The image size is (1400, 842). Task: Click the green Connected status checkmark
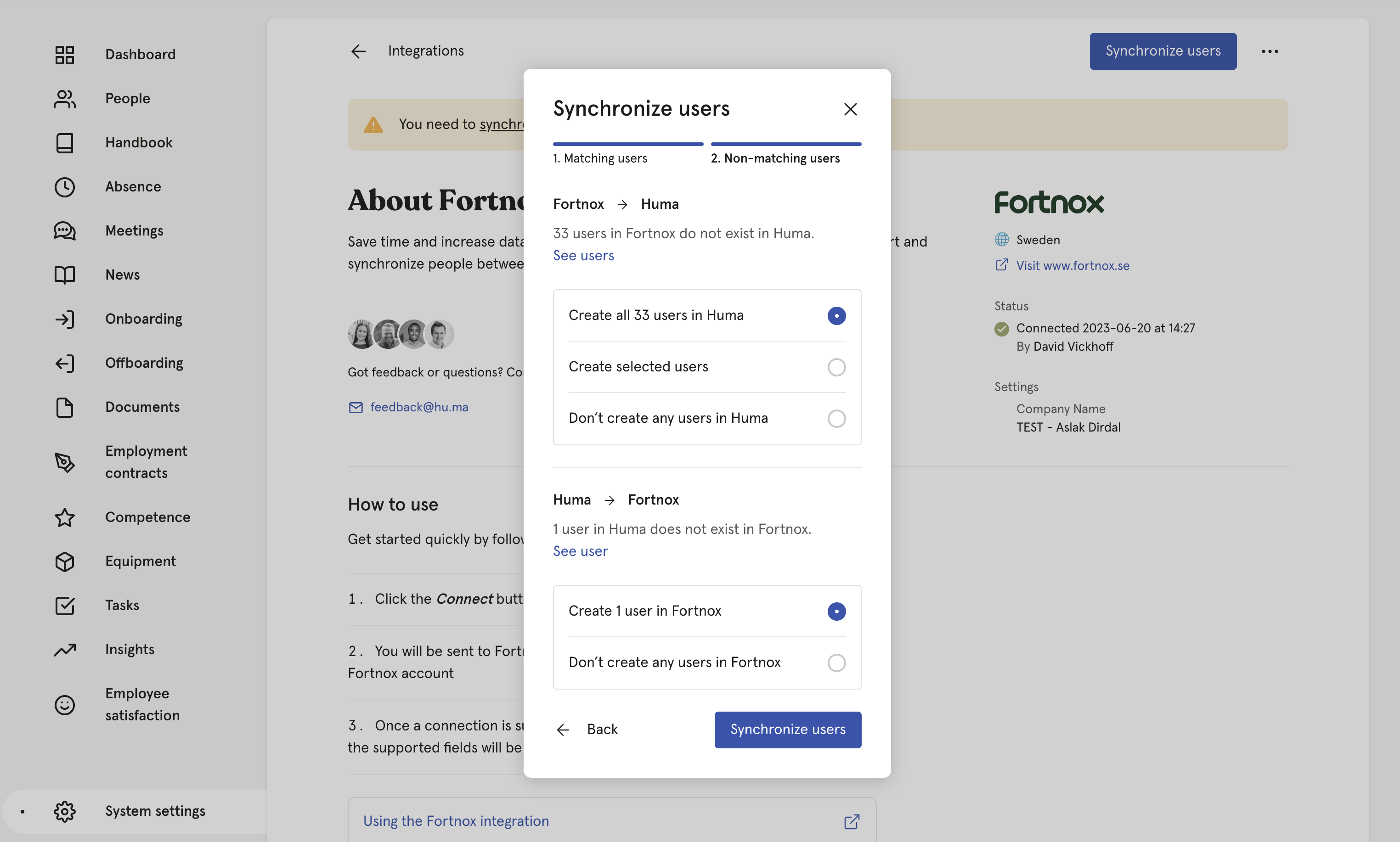pyautogui.click(x=1002, y=329)
